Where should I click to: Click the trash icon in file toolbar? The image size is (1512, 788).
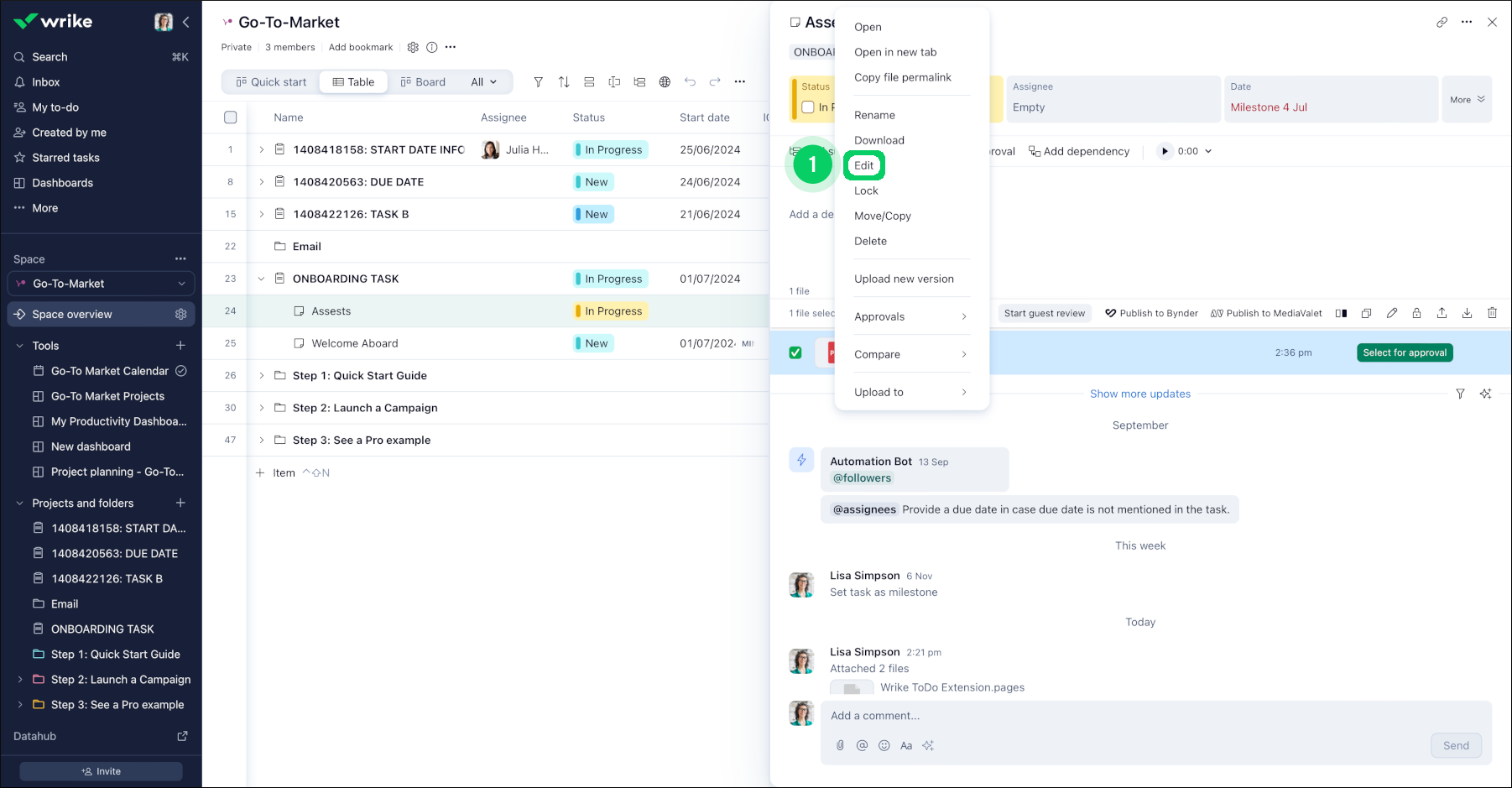click(x=1492, y=313)
